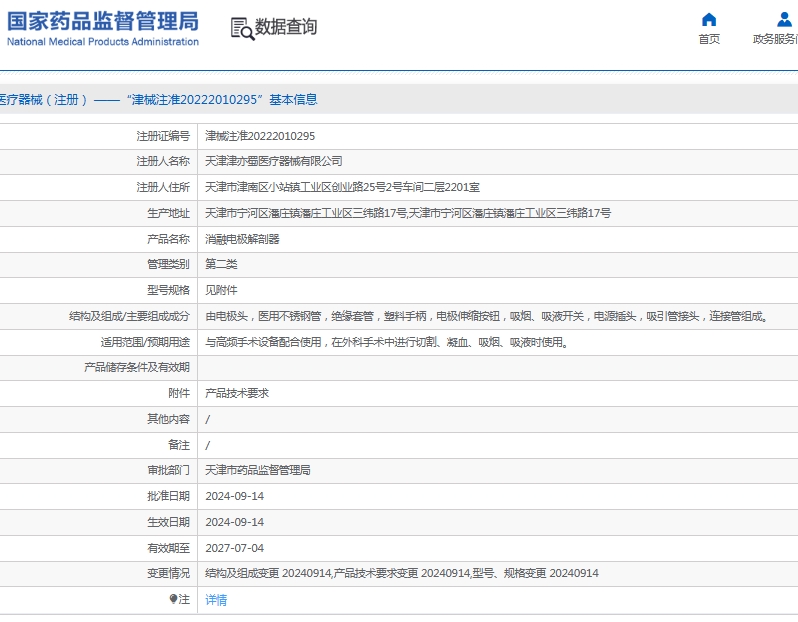Click the 管理类别 label

168,264
